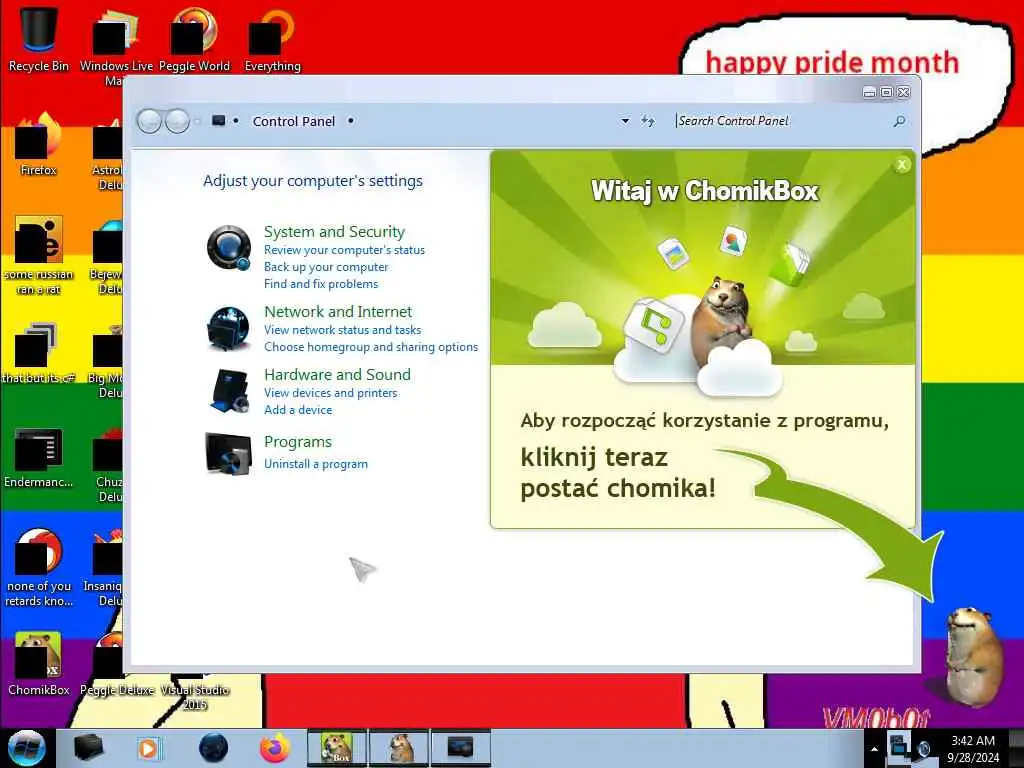The image size is (1024, 768).
Task: Open Review your computer's status
Action: point(344,250)
